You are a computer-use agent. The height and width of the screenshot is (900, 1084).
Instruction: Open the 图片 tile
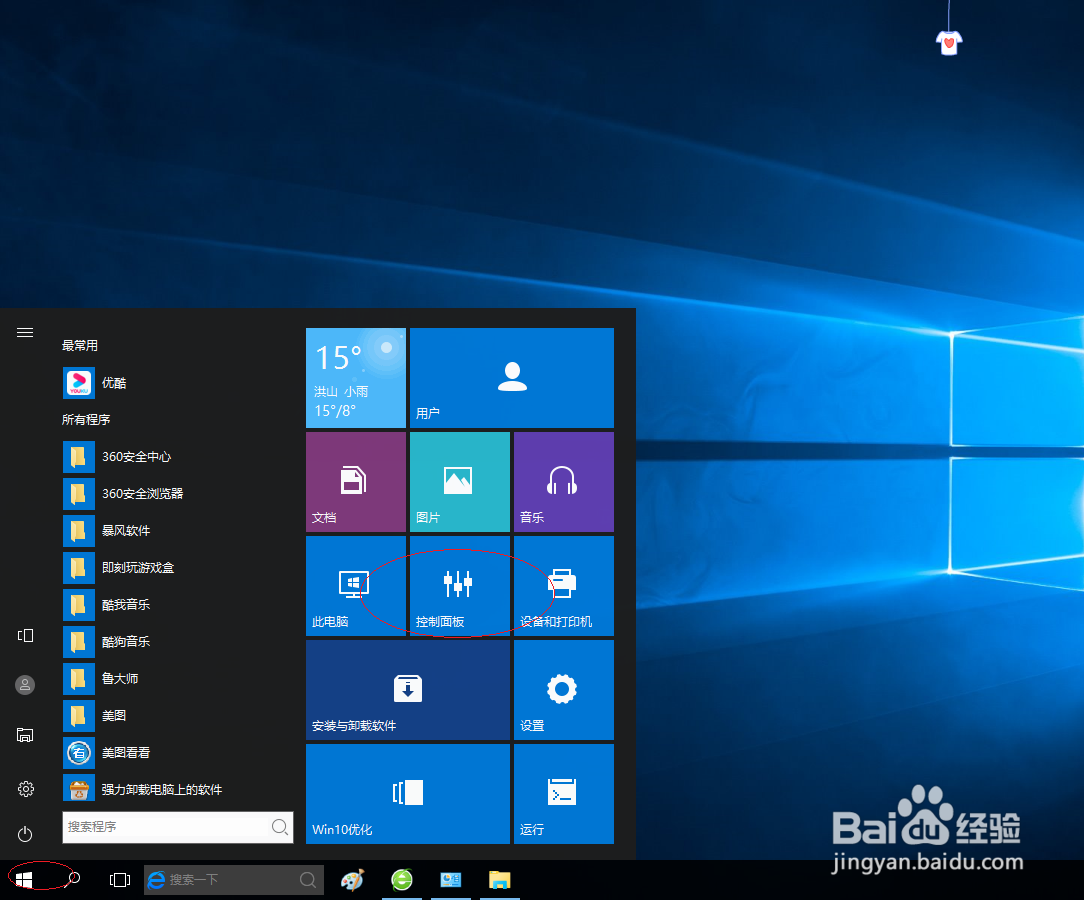(459, 481)
